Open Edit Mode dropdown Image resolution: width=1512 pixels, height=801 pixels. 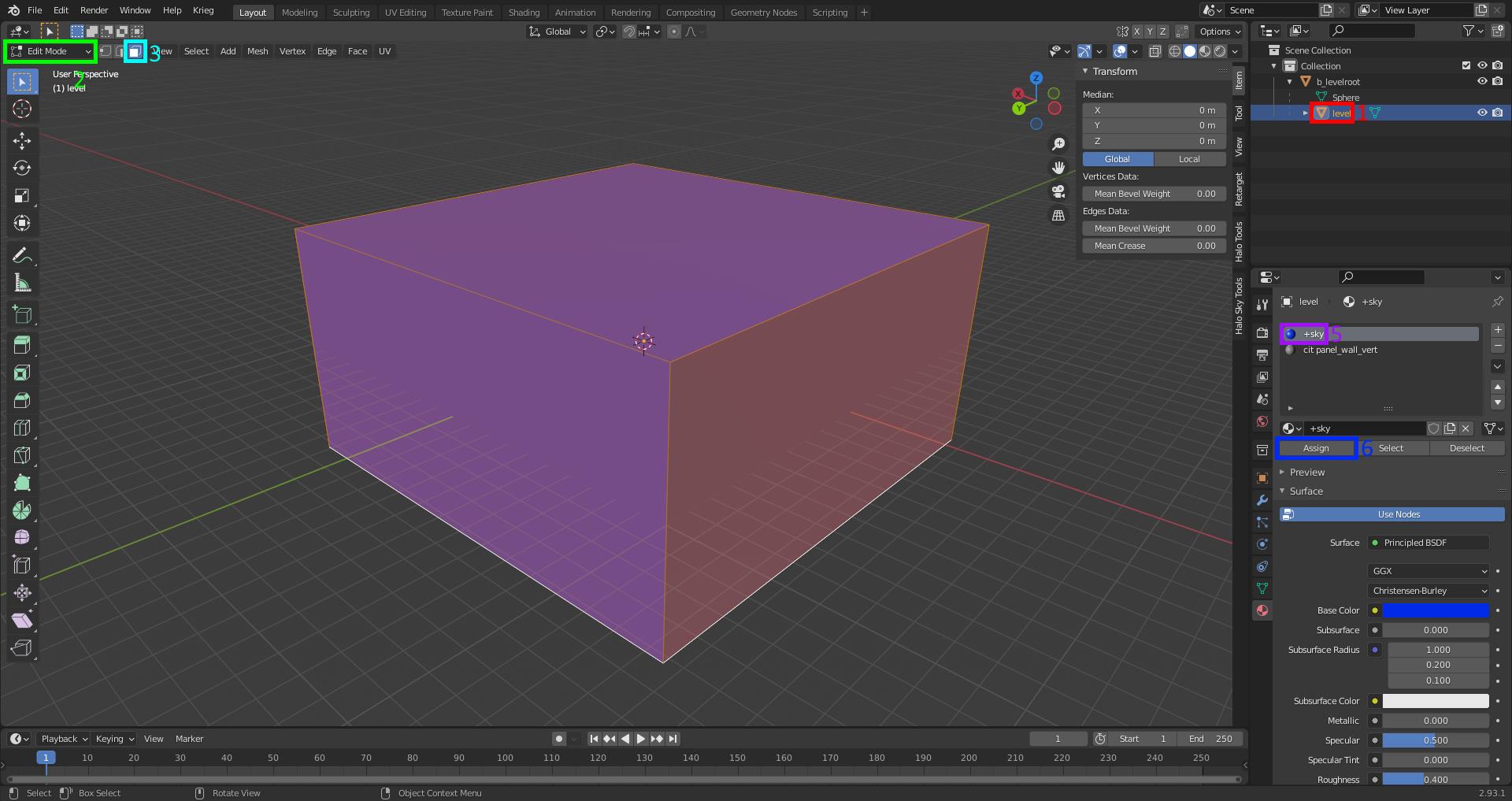click(50, 51)
